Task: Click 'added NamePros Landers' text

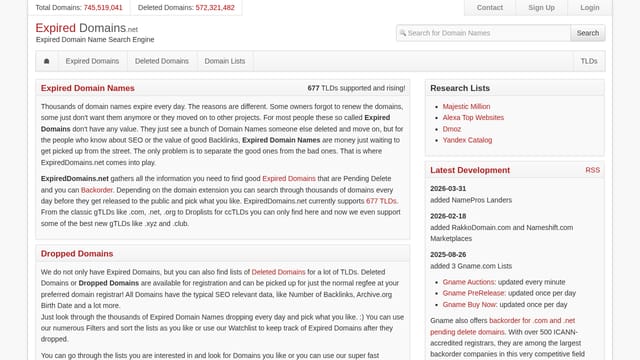Action: point(471,200)
